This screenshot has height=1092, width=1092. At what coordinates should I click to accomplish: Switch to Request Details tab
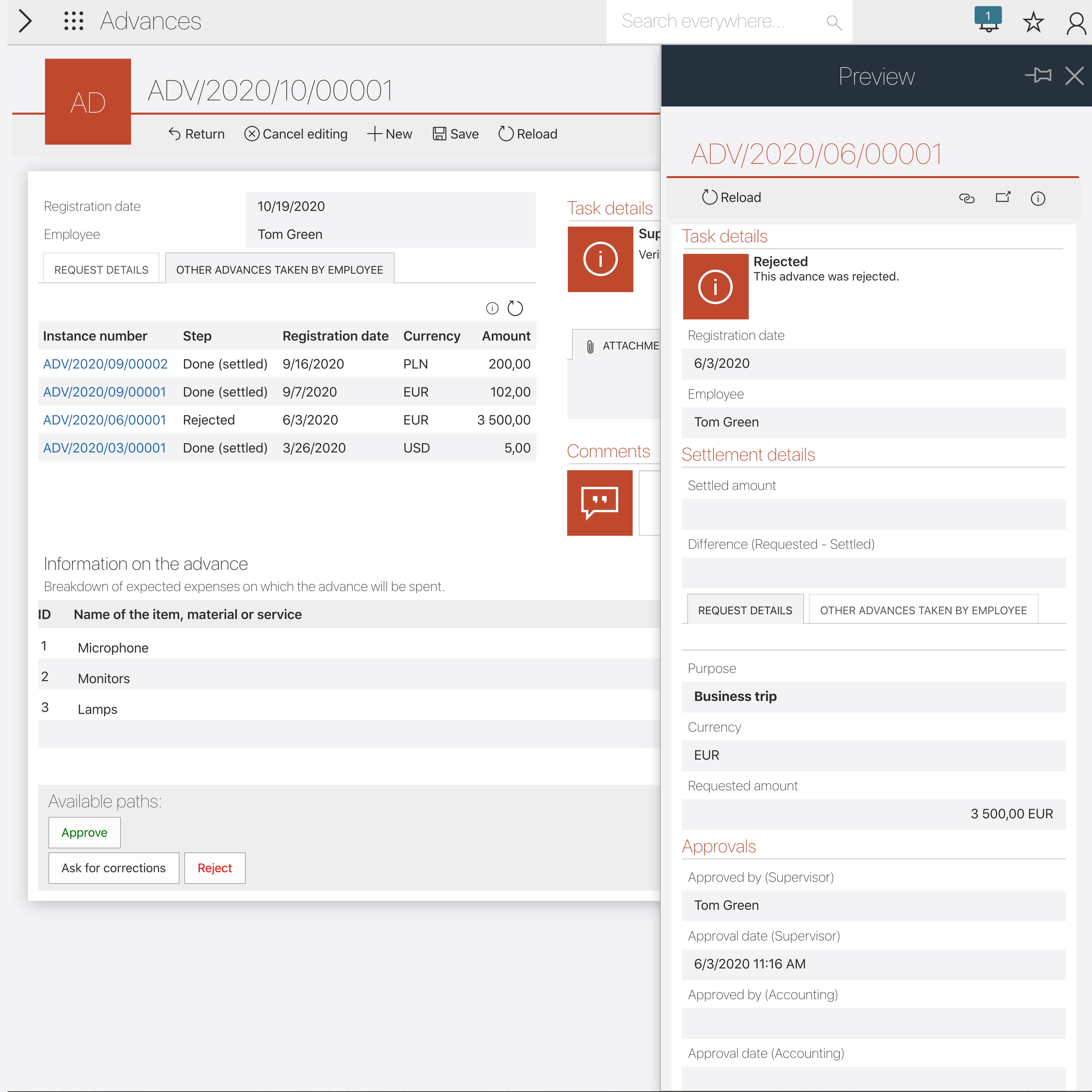tap(101, 270)
